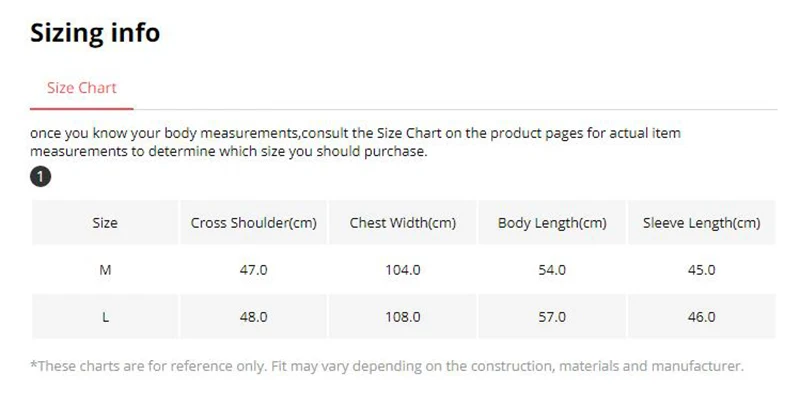Click the 47.0 cross shoulder value

[x=253, y=270]
